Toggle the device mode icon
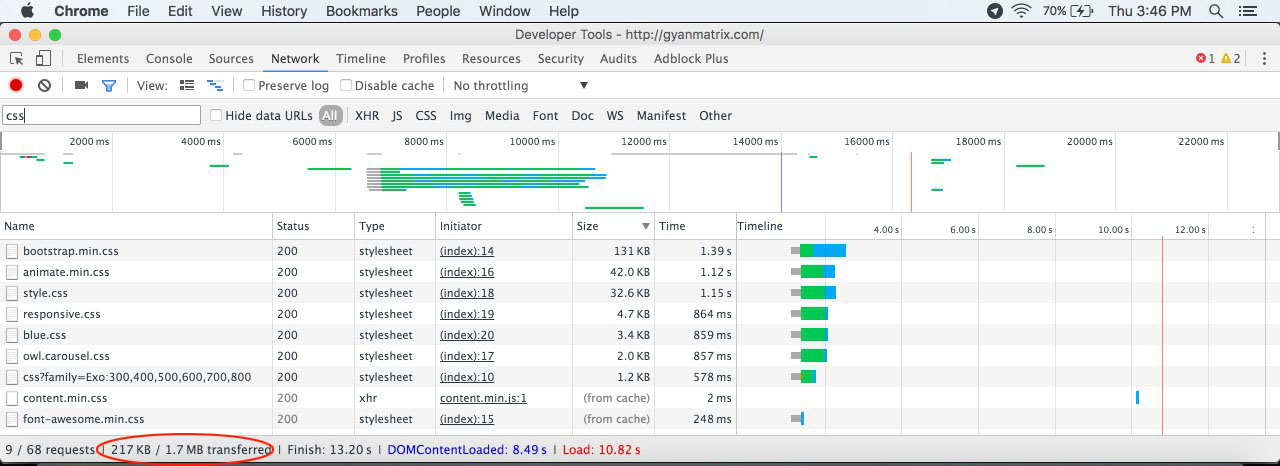1280x466 pixels. click(43, 59)
